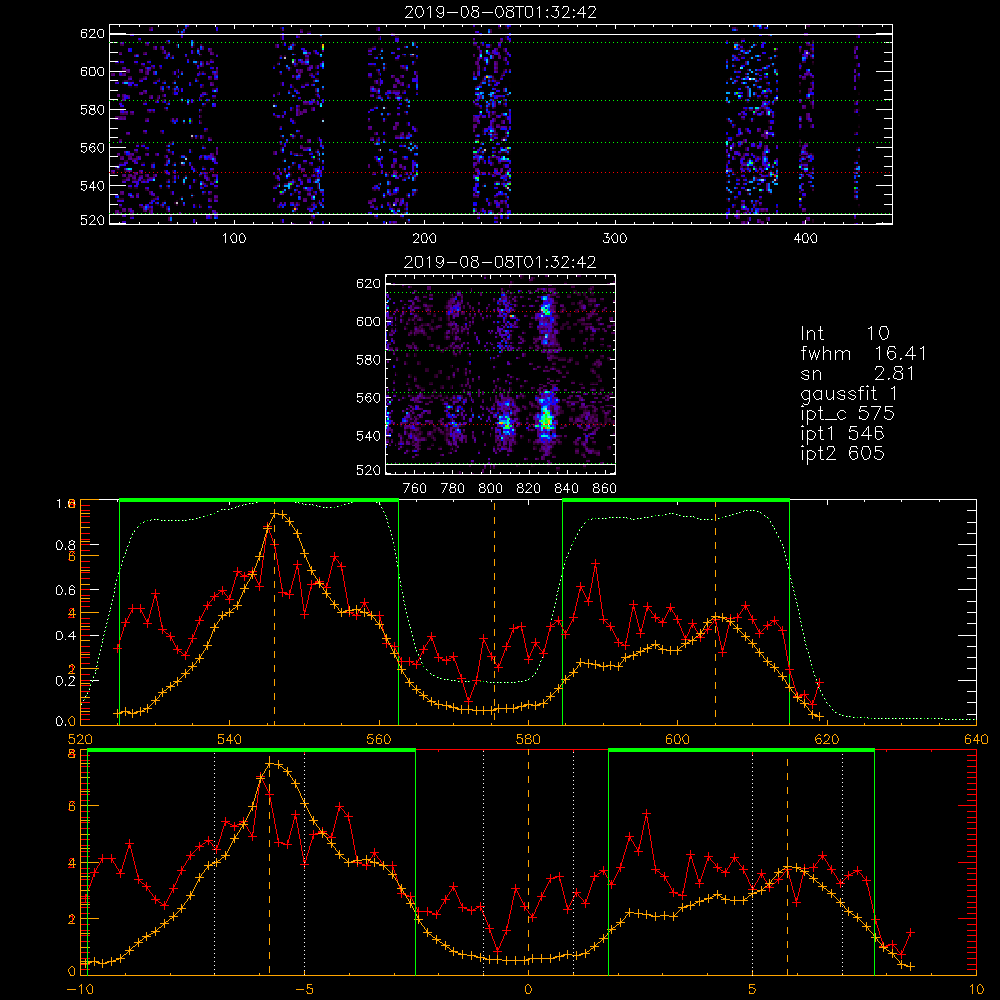Click x-axis label 300 of top spectrogram
Image resolution: width=1000 pixels, height=1000 pixels.
click(615, 238)
